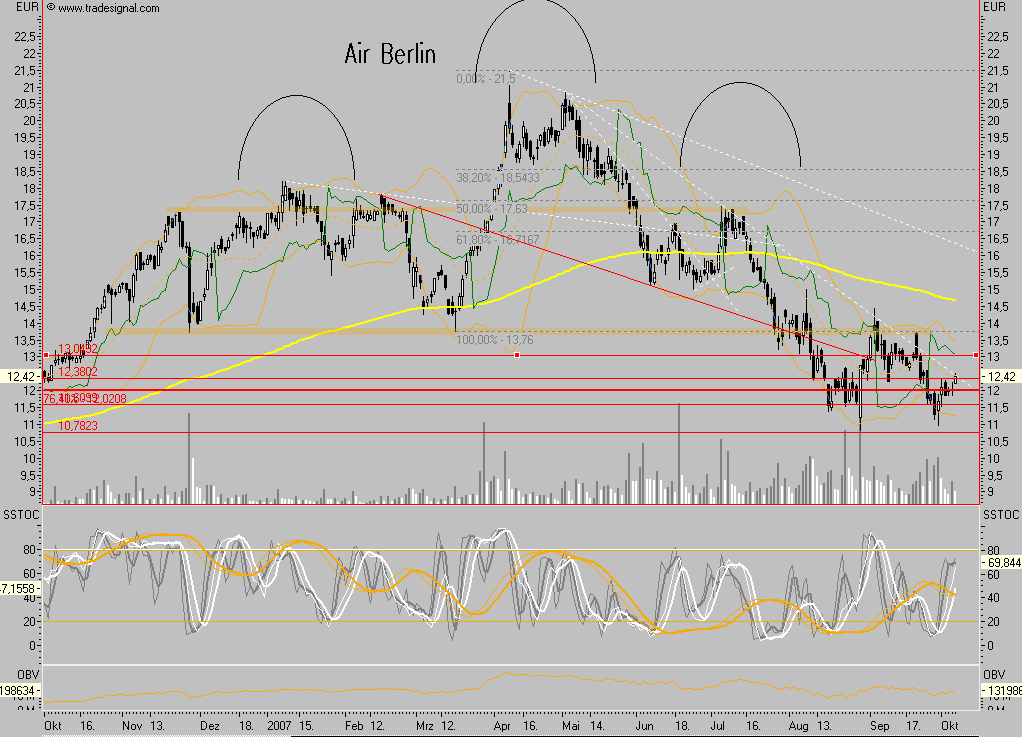Viewport: 1022px width, 737px height.
Task: Click the middle red handle of horizontal line
Action: tap(516, 355)
